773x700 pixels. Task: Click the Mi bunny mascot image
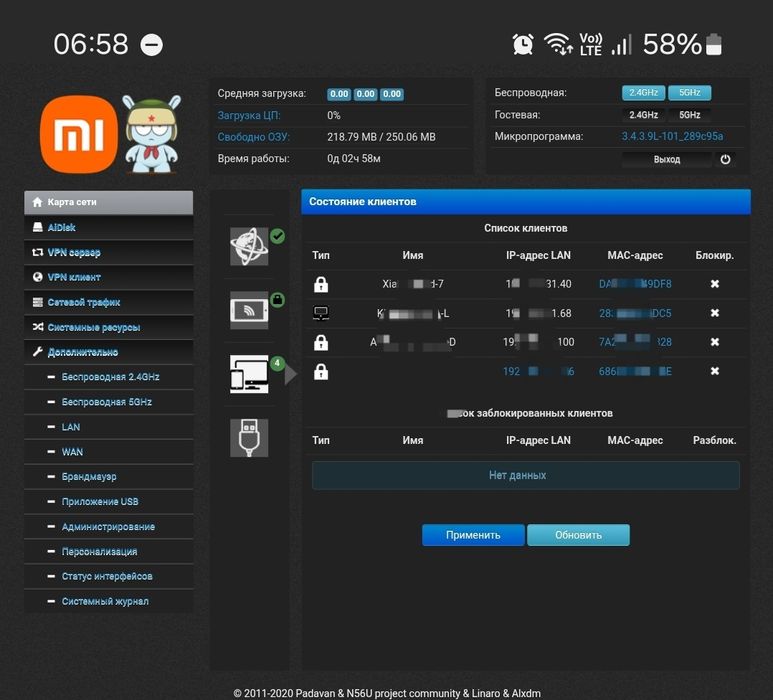(x=152, y=134)
